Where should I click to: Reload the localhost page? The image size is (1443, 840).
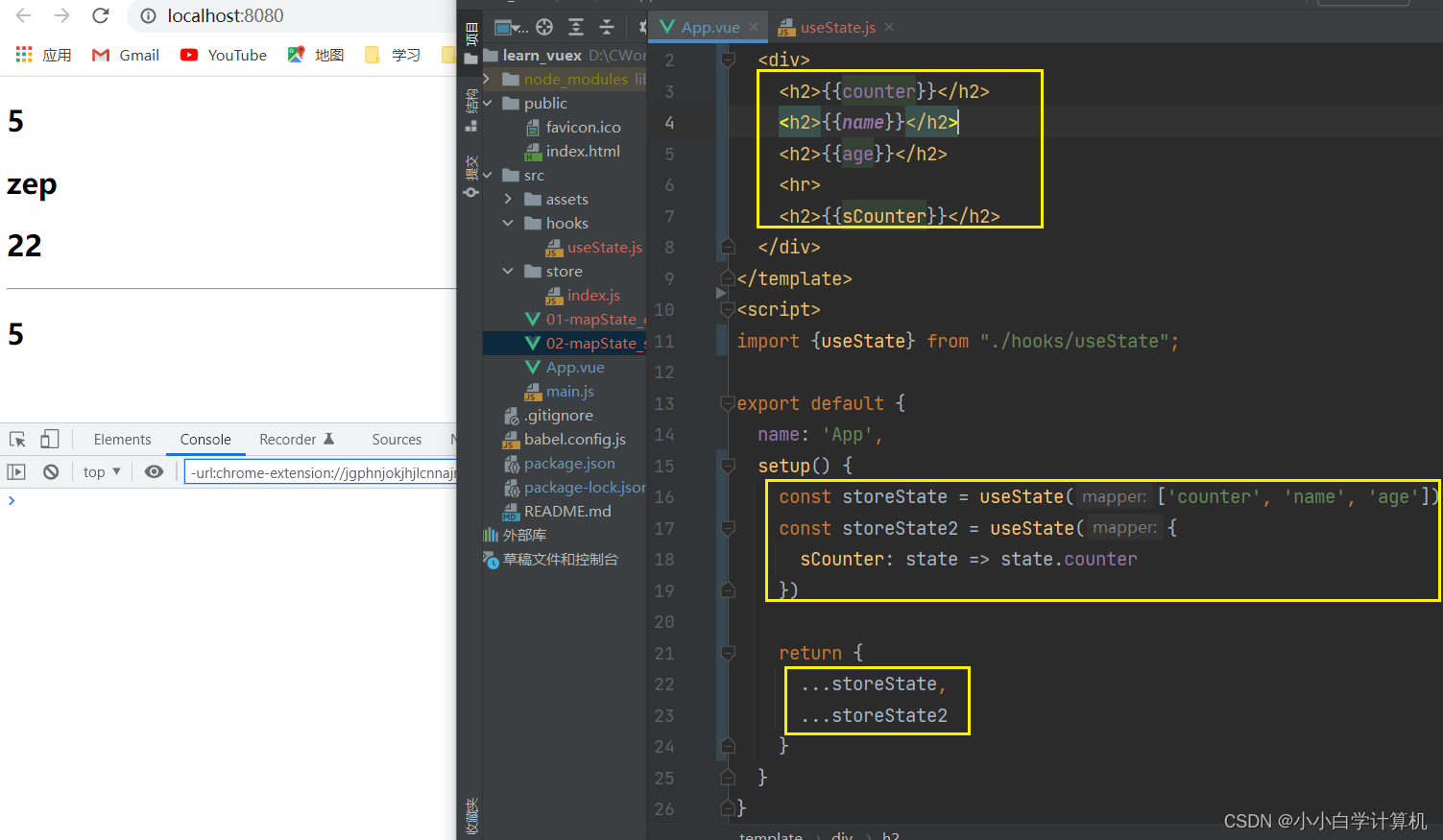click(101, 15)
